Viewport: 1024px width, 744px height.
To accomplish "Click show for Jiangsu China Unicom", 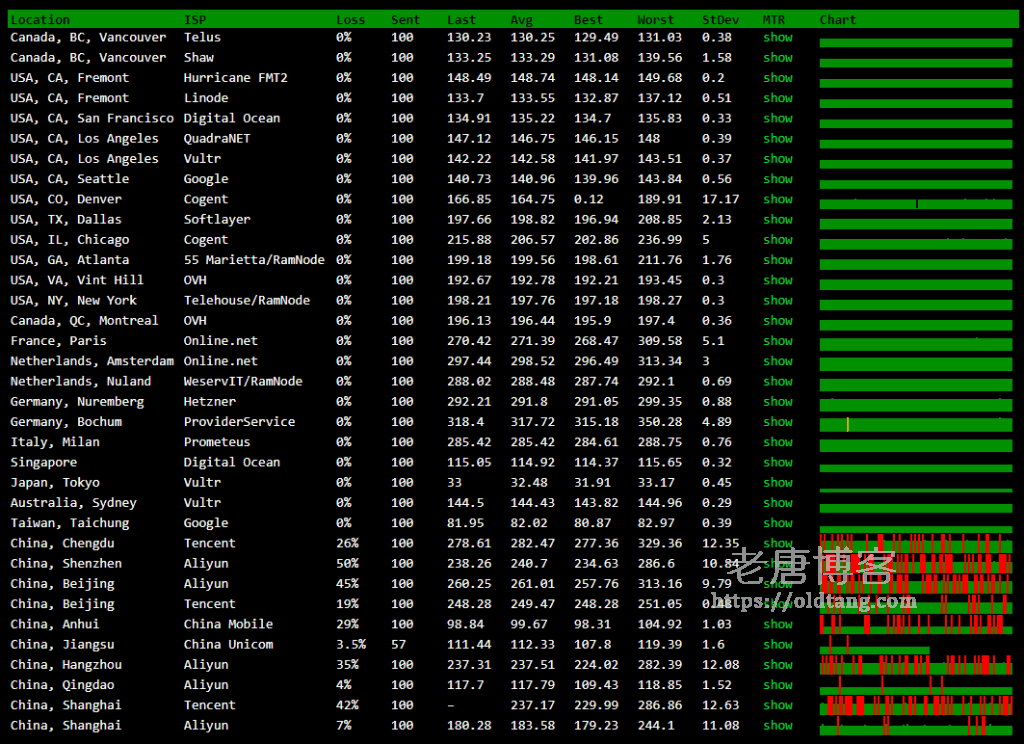I will click(x=778, y=645).
